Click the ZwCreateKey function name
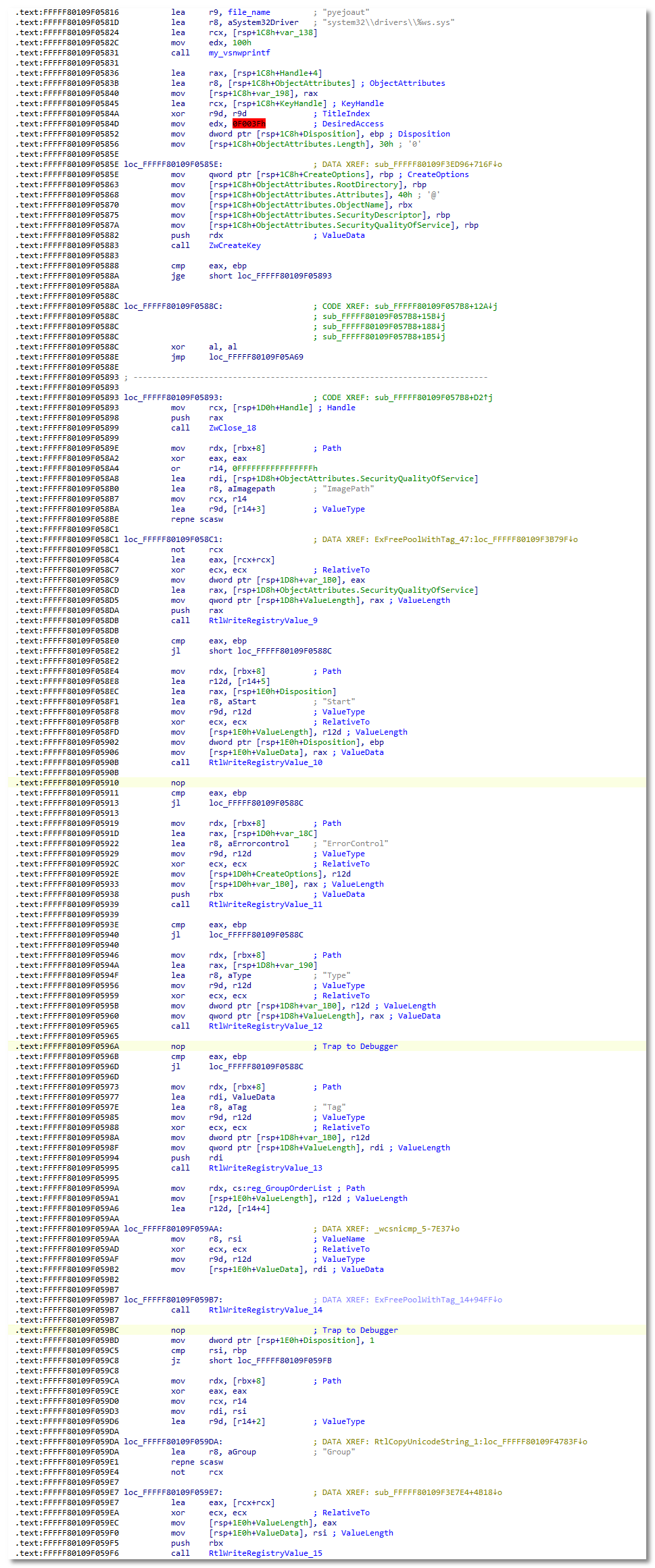The image size is (655, 1568). coord(235,245)
